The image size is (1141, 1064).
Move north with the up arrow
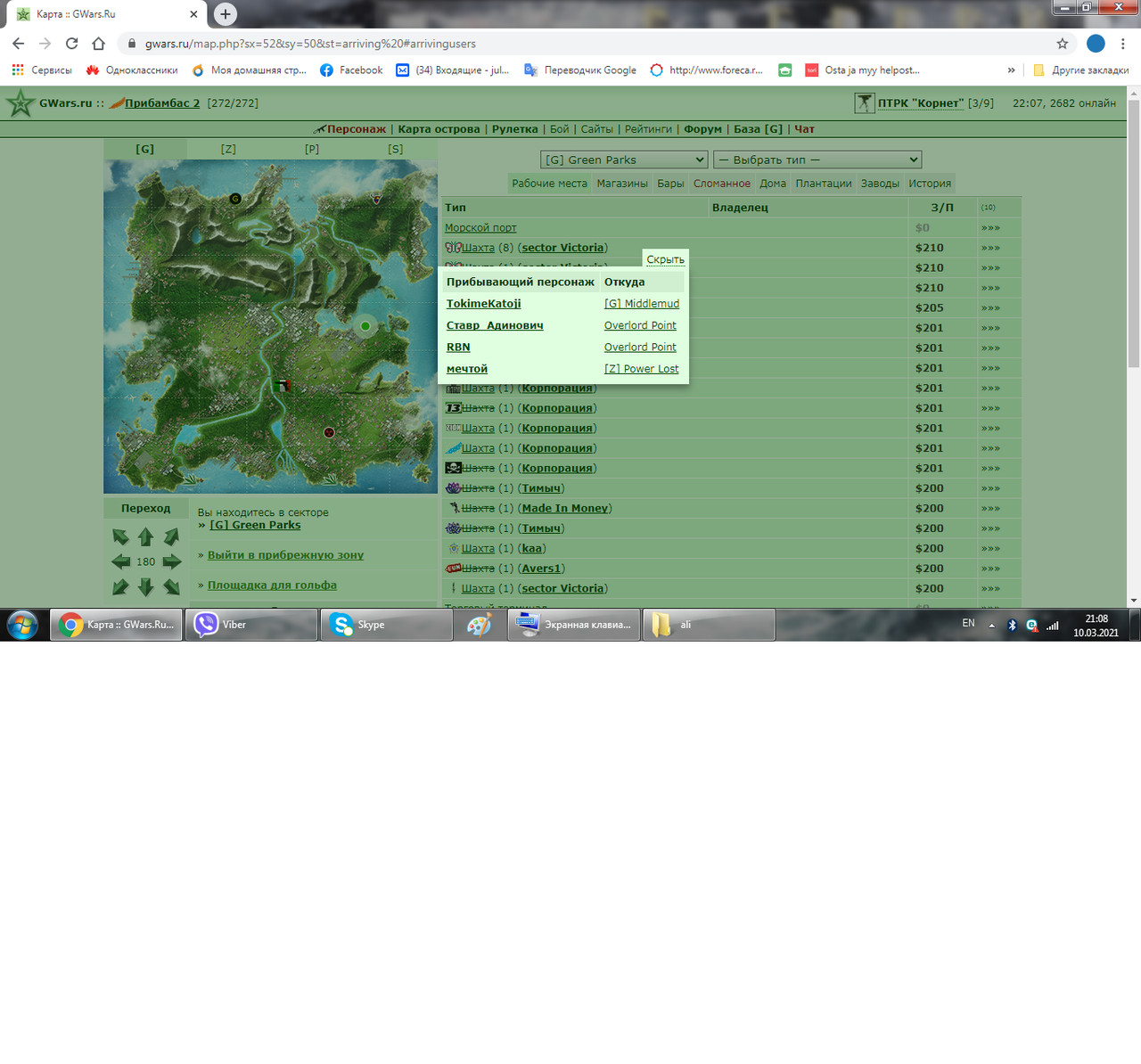click(146, 536)
